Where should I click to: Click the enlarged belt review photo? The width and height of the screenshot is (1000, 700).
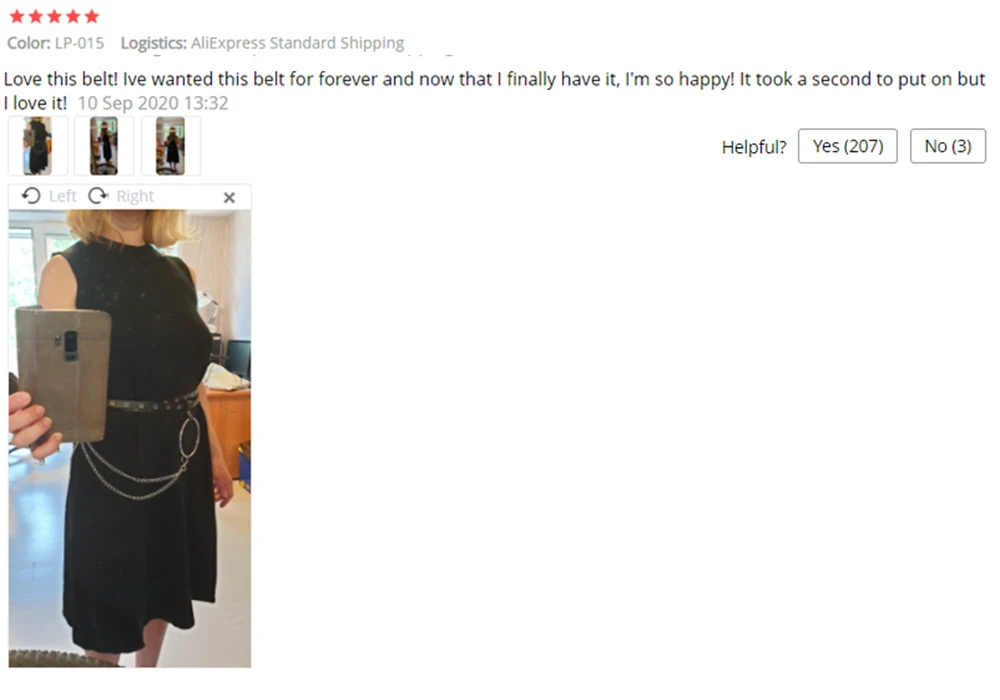tap(129, 439)
